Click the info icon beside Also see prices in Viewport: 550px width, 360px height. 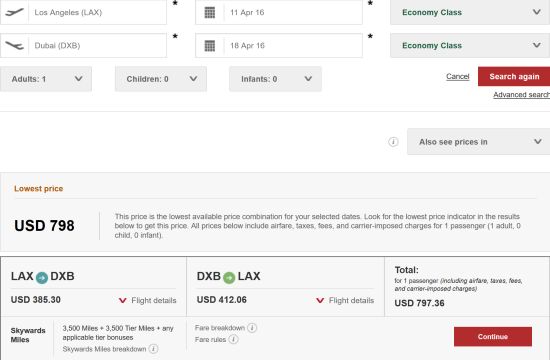[393, 142]
